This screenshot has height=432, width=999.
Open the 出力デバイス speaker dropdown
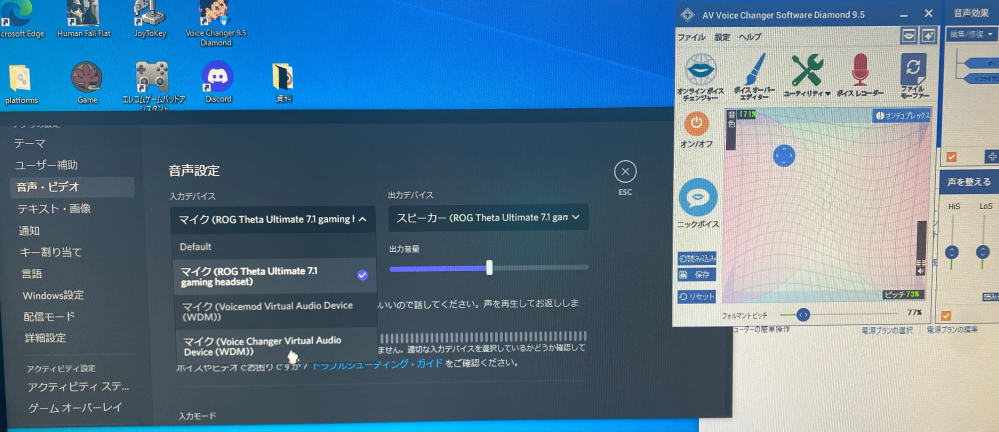tap(489, 217)
